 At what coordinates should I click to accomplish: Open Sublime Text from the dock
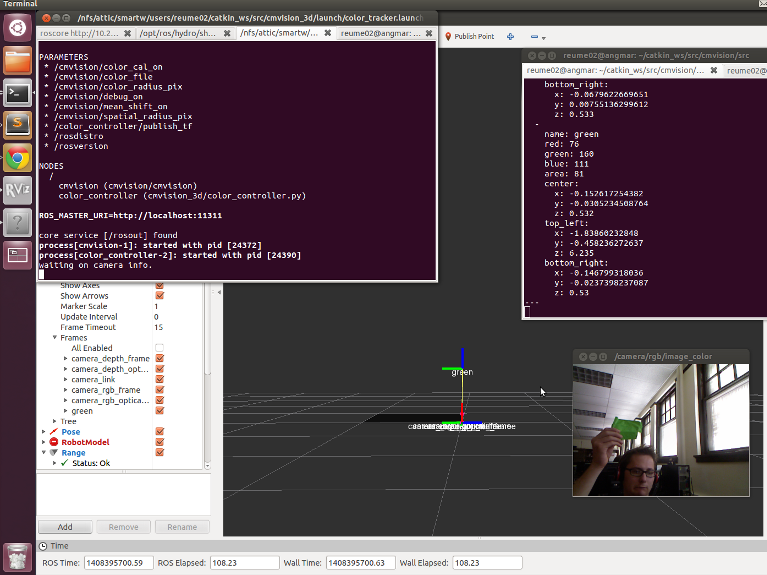coord(17,125)
